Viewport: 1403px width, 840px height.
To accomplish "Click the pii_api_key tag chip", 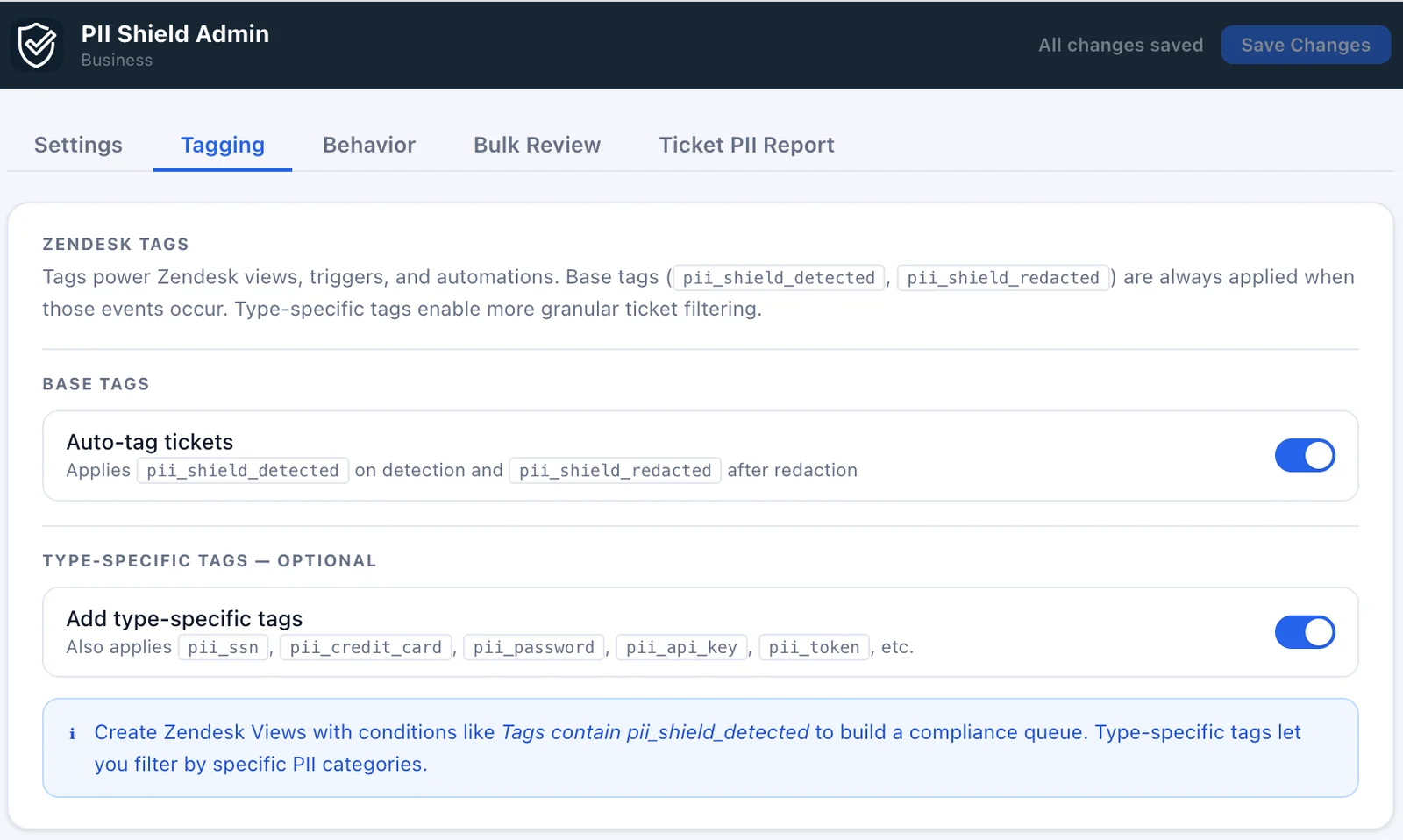I will (x=681, y=647).
